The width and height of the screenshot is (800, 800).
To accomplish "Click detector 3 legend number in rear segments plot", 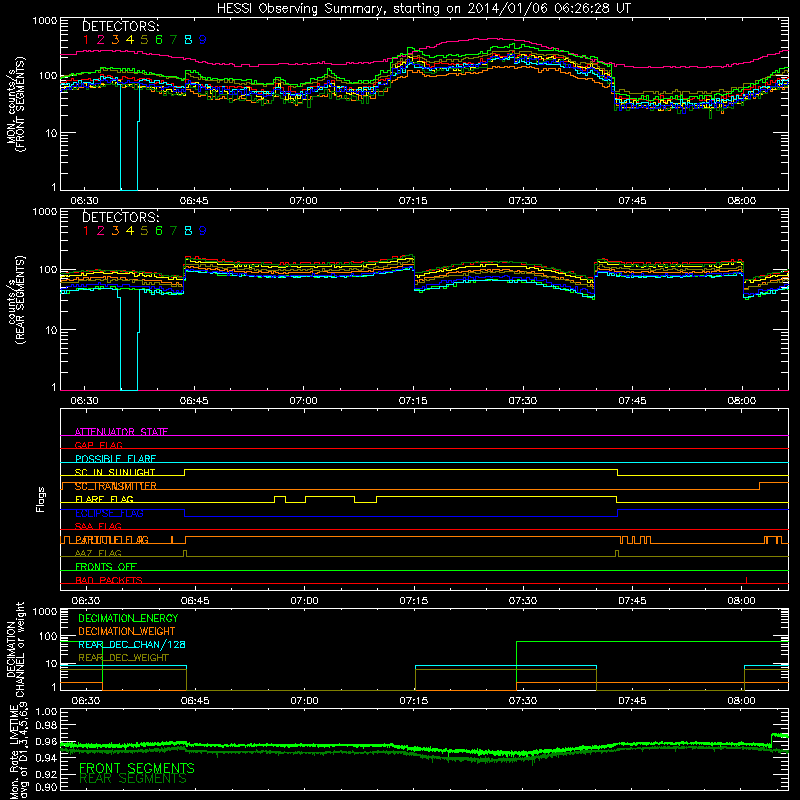I will coord(115,231).
